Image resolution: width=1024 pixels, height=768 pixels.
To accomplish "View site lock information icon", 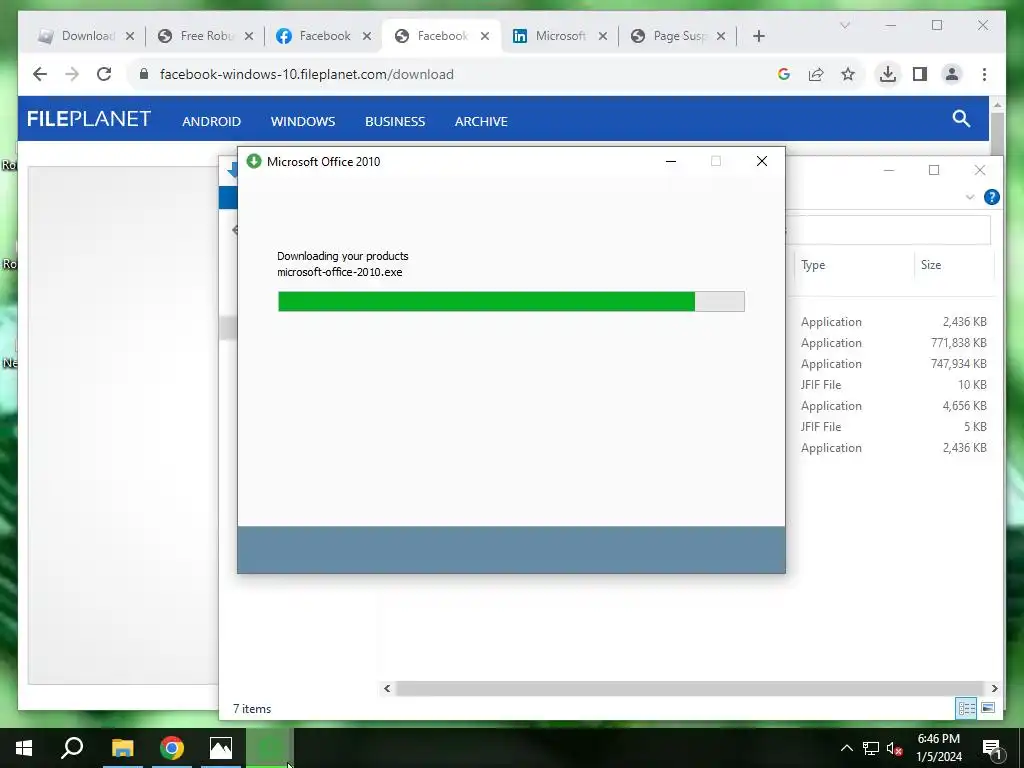I will point(144,74).
